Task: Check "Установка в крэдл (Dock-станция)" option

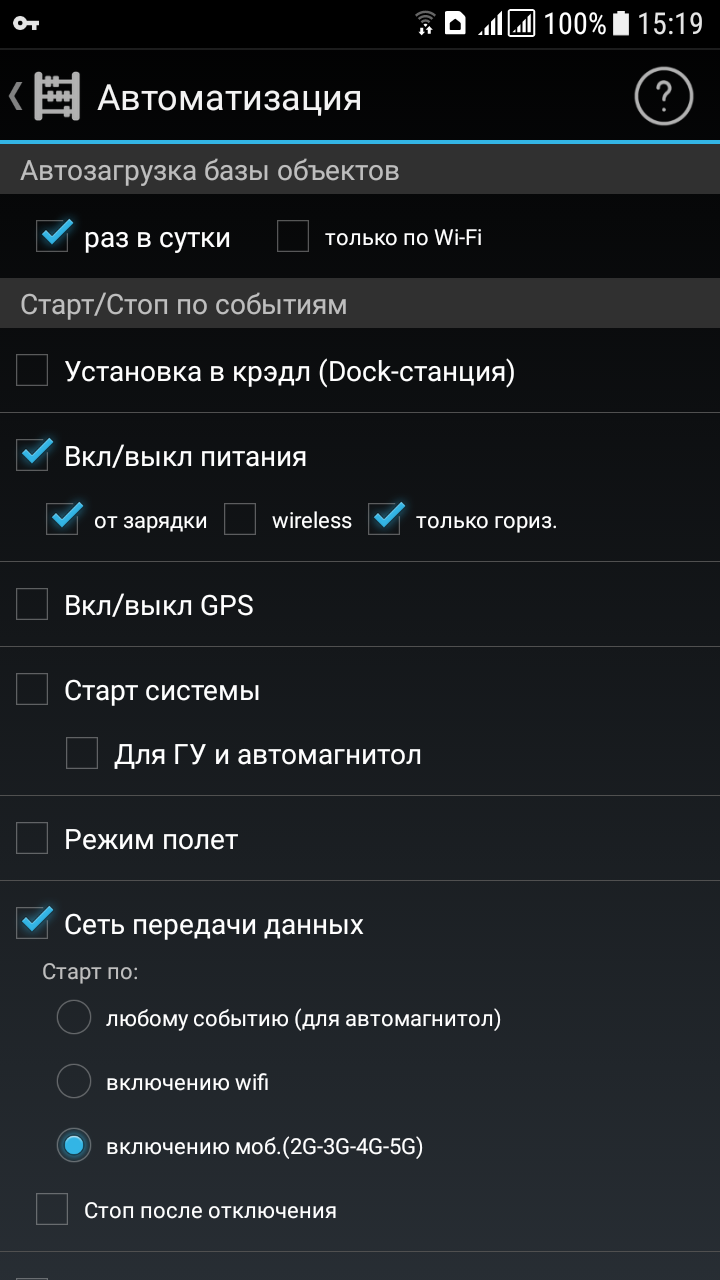Action: (x=32, y=371)
